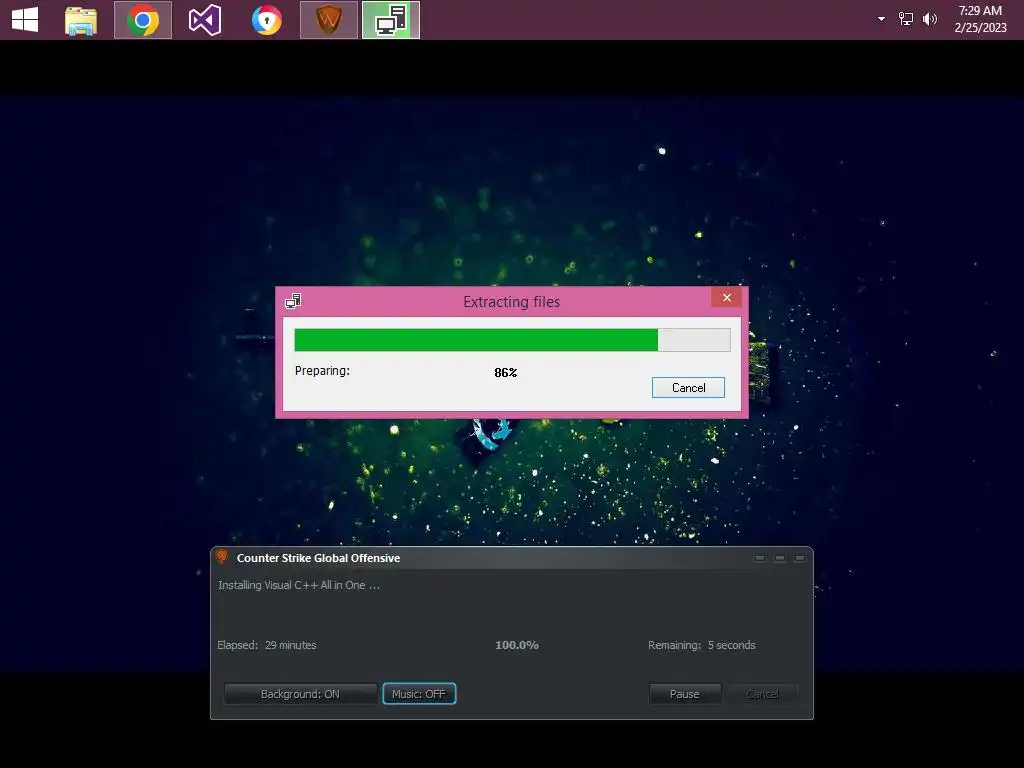Select the green extractor taskbar icon
Viewport: 1024px width, 768px height.
pos(391,20)
